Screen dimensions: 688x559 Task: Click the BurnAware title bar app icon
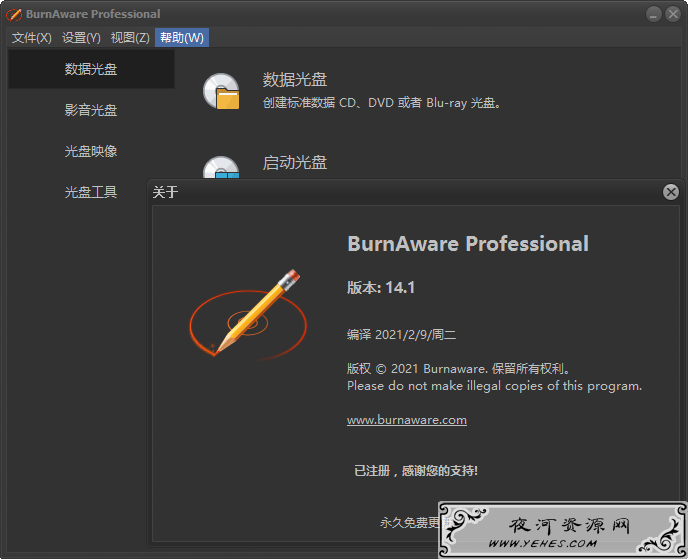[x=14, y=14]
